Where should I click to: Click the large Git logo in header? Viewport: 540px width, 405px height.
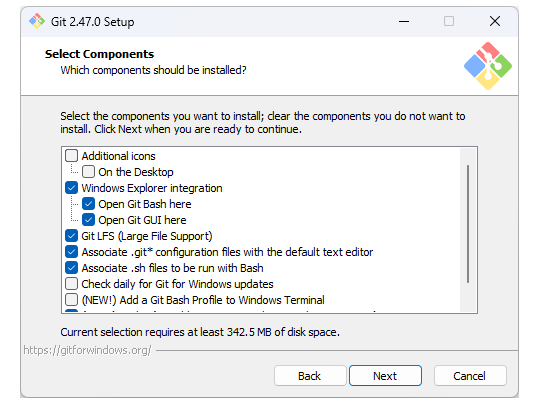pyautogui.click(x=488, y=66)
